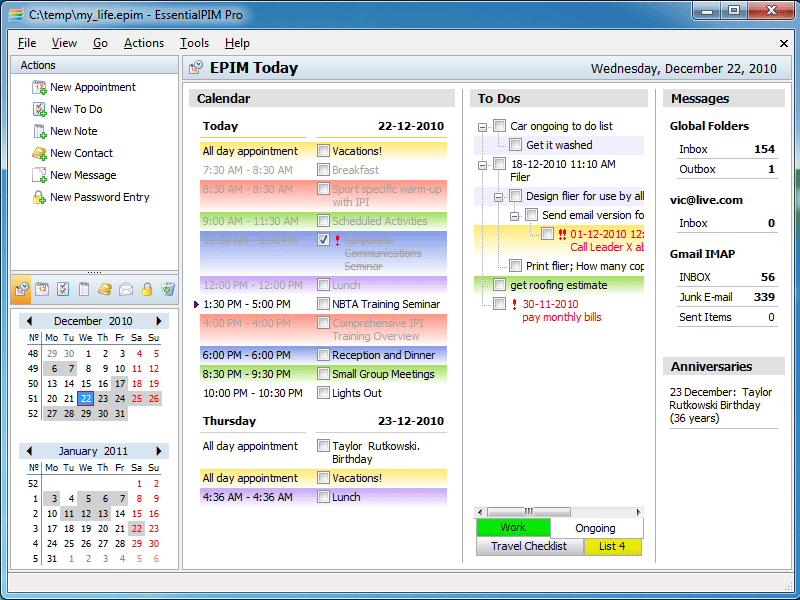Image resolution: width=800 pixels, height=600 pixels.
Task: Switch to the Ongoing to-do list tab
Action: [x=595, y=528]
